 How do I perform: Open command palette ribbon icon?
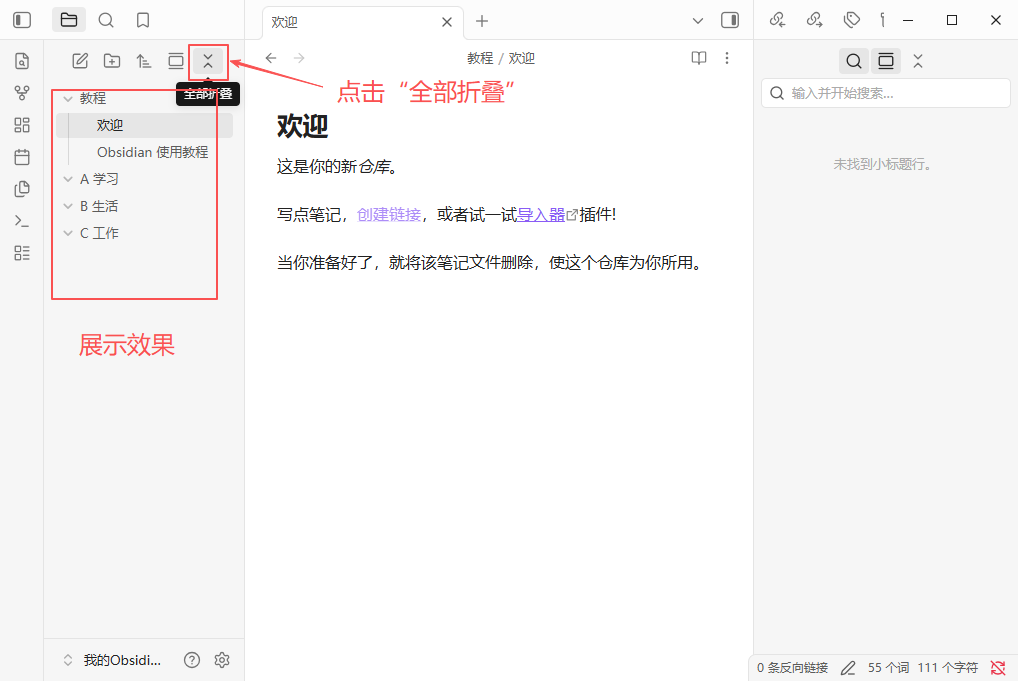tap(22, 221)
